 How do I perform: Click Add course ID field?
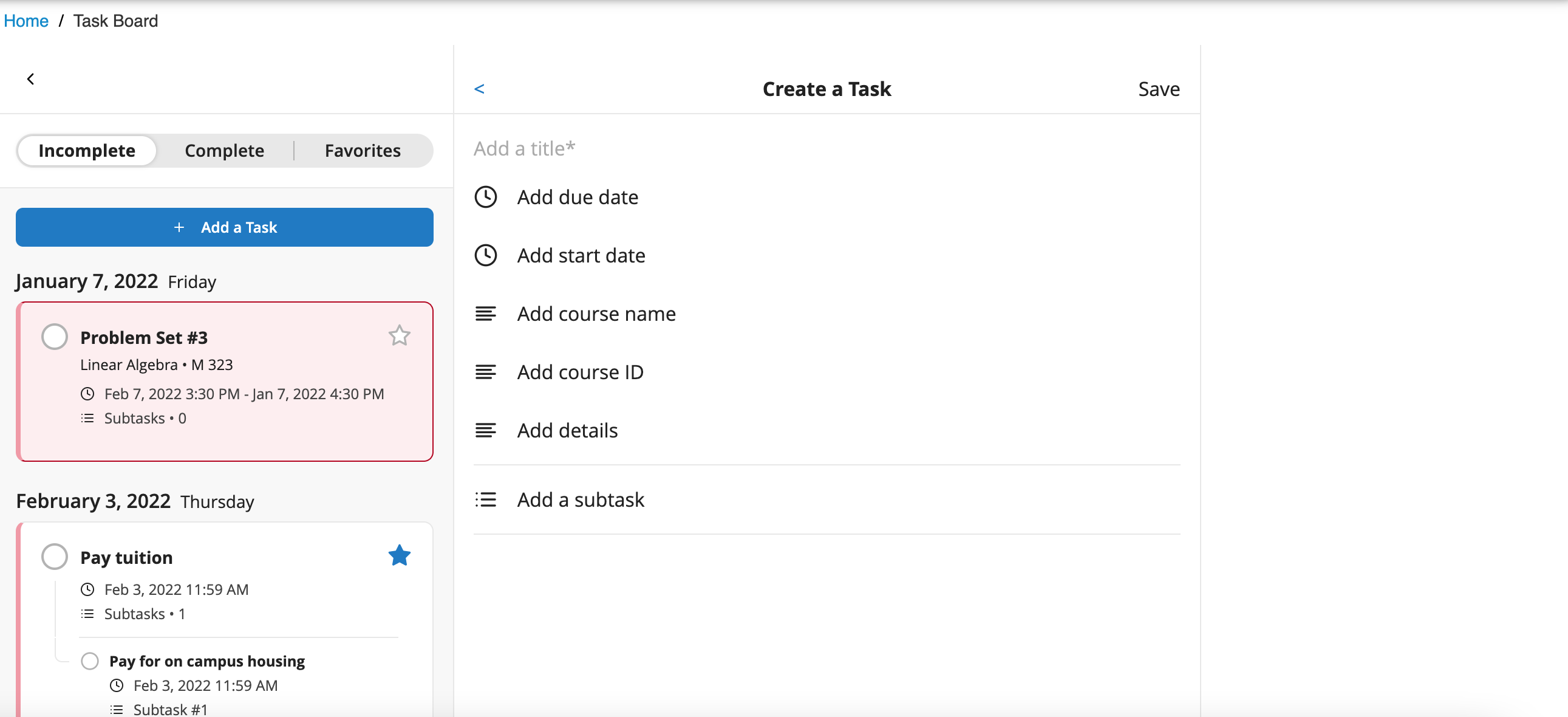point(580,372)
